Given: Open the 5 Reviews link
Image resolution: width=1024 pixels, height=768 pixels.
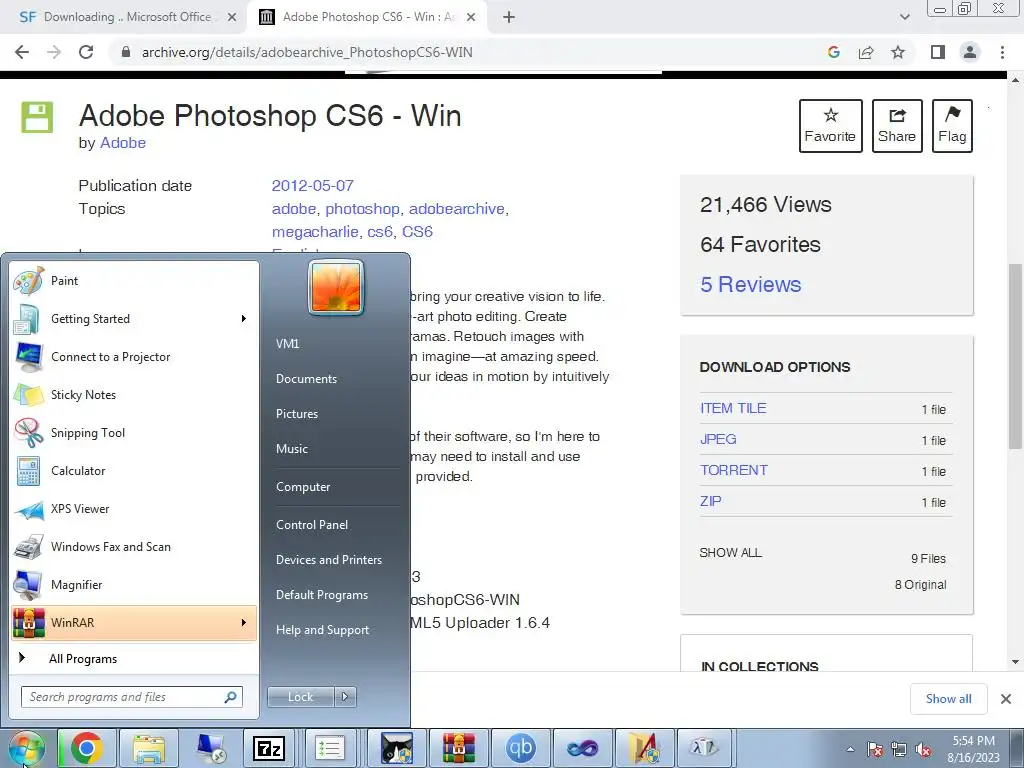Looking at the screenshot, I should click(750, 284).
